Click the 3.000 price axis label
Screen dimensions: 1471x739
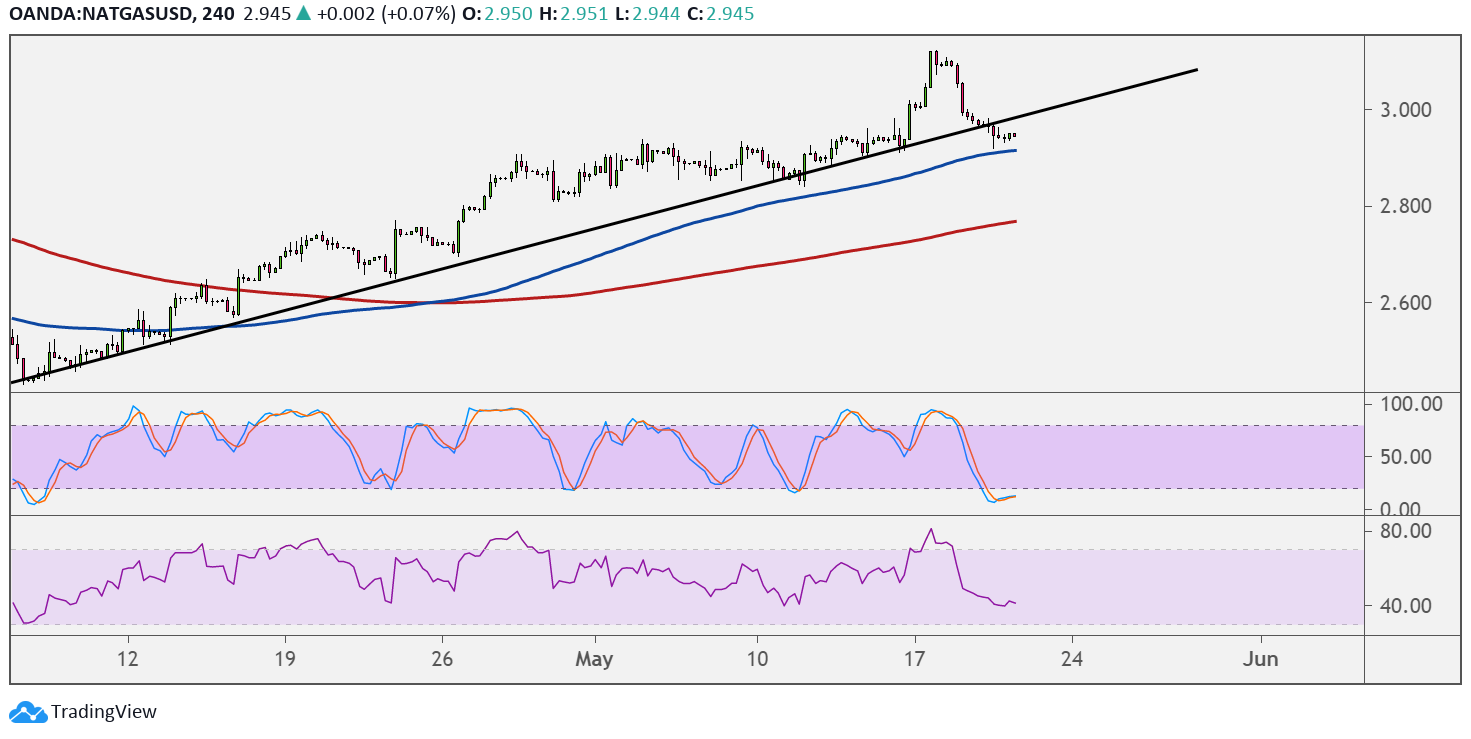tap(1407, 110)
